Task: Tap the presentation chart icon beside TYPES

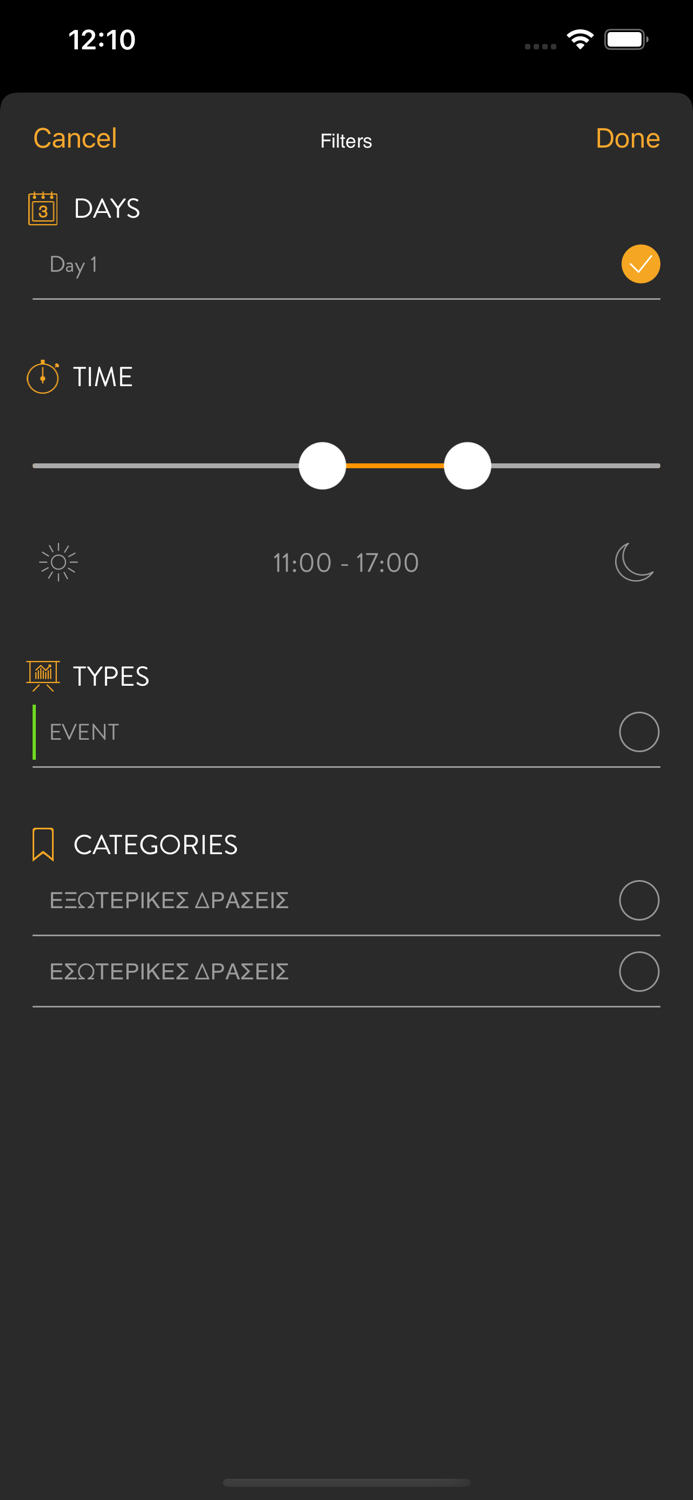Action: [x=43, y=676]
